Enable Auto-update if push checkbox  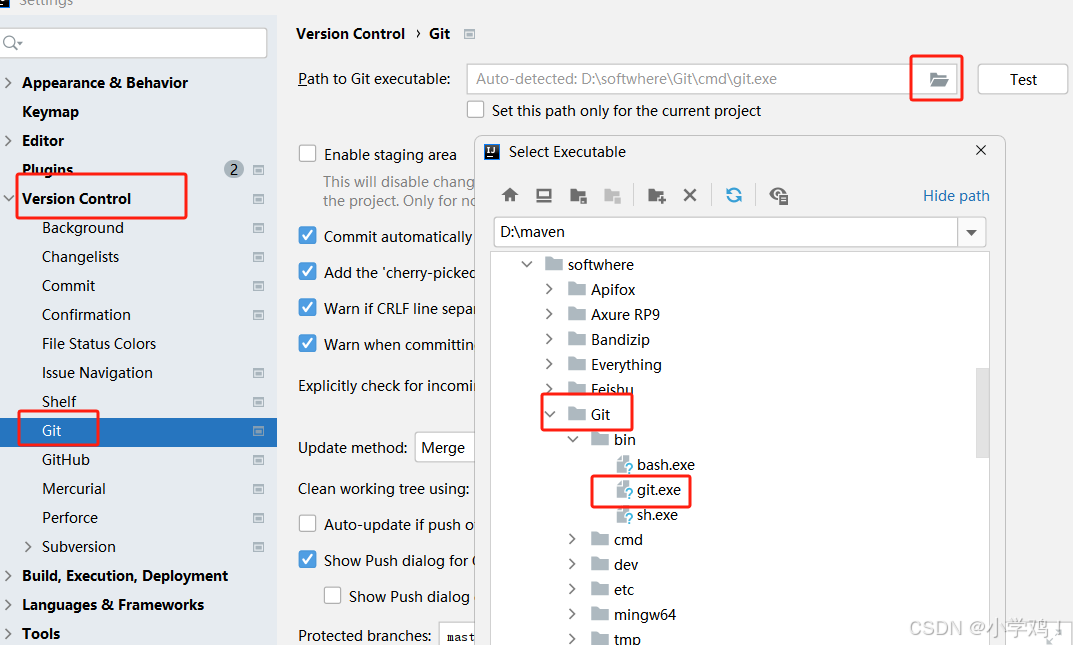307,524
